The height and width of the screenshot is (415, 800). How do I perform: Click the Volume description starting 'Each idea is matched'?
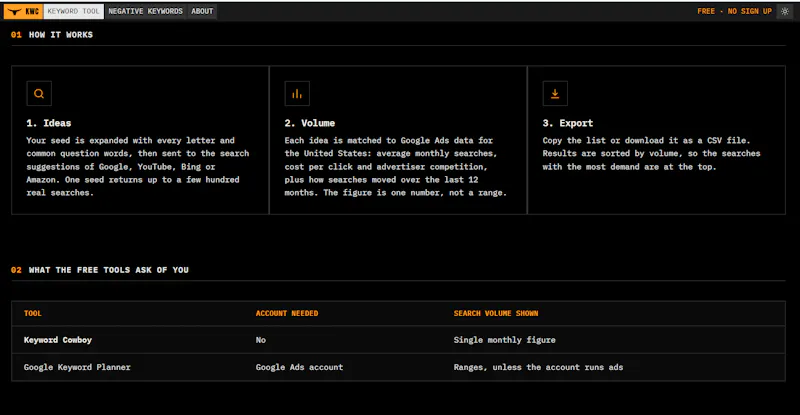[396, 166]
